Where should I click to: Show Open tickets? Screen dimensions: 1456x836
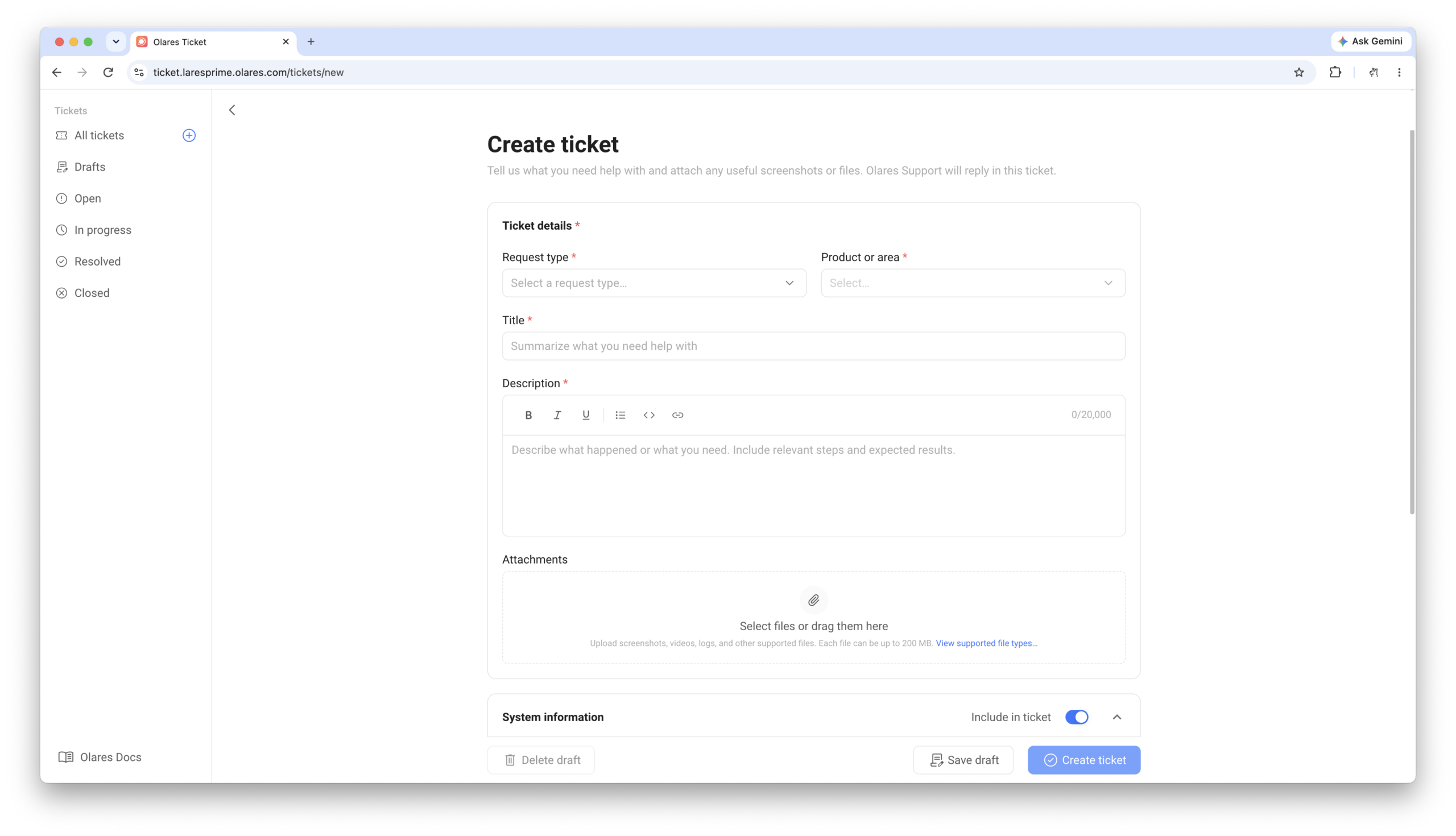point(87,198)
